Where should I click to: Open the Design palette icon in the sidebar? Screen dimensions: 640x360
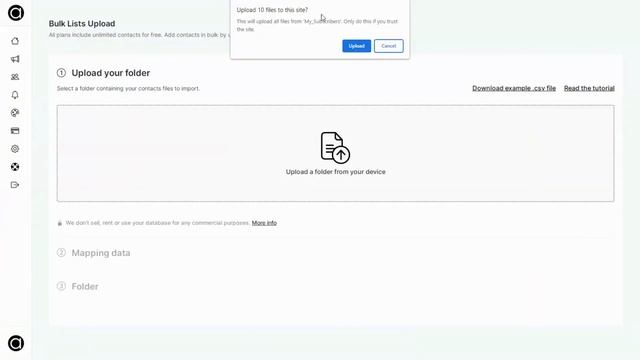coord(15,113)
